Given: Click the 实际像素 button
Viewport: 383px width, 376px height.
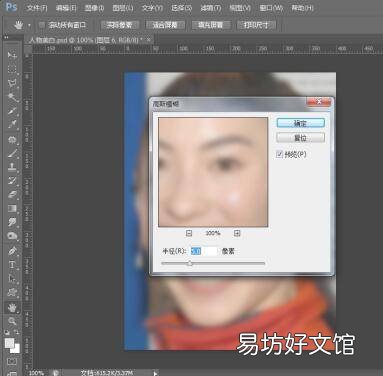Looking at the screenshot, I should [119, 25].
